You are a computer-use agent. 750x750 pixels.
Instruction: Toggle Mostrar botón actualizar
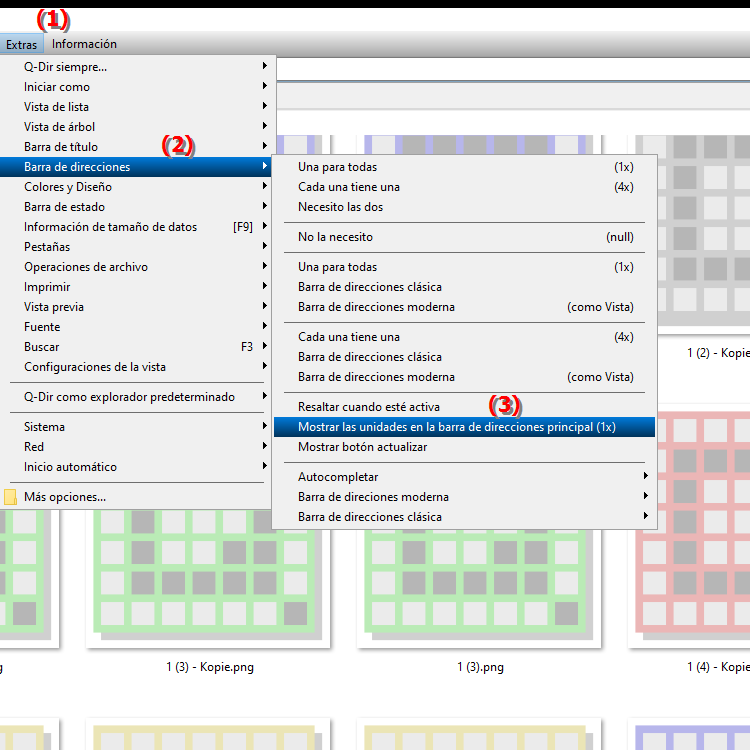tap(464, 447)
